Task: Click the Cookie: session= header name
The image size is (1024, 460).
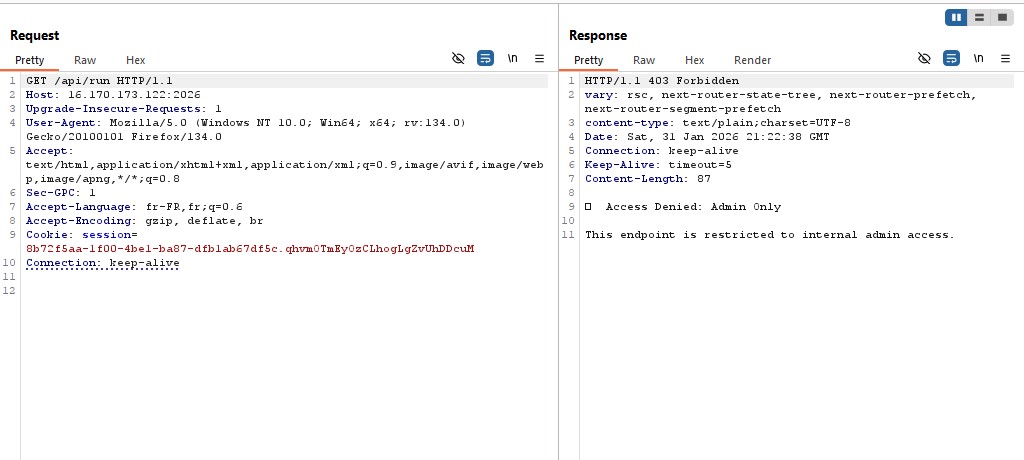Action: tap(82, 235)
